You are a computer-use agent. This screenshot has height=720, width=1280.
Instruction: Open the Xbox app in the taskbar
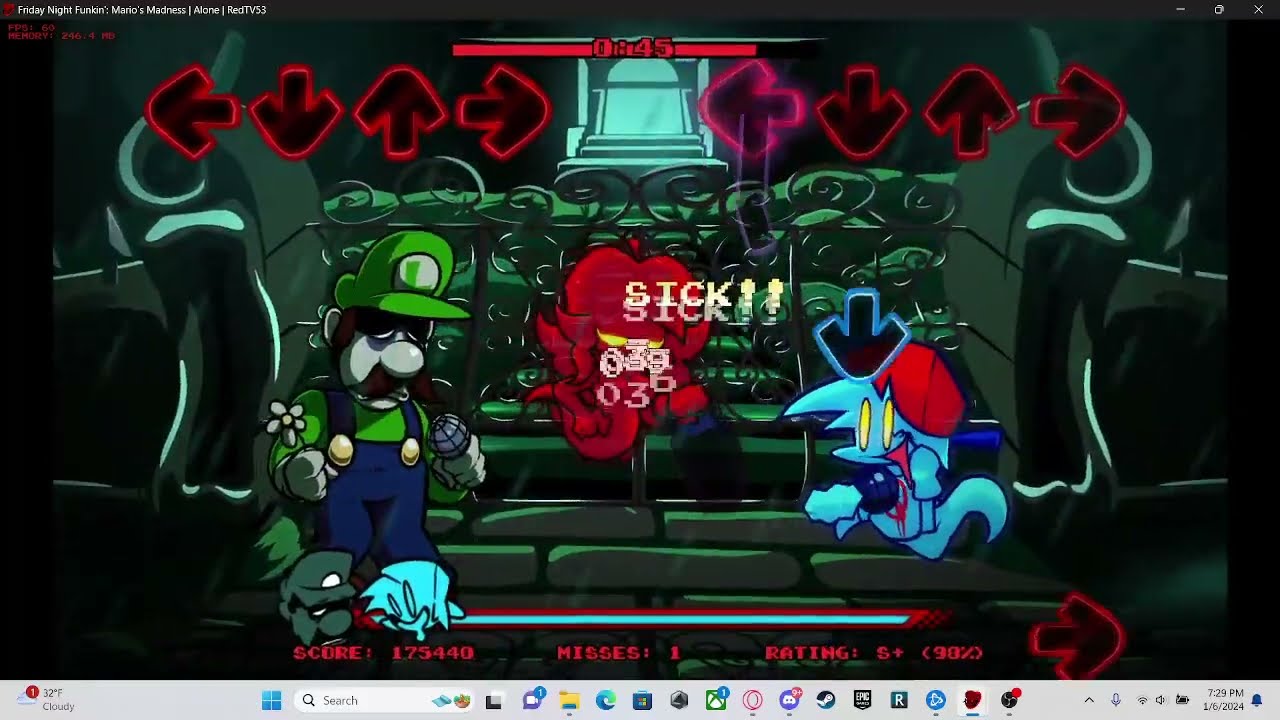pos(716,701)
